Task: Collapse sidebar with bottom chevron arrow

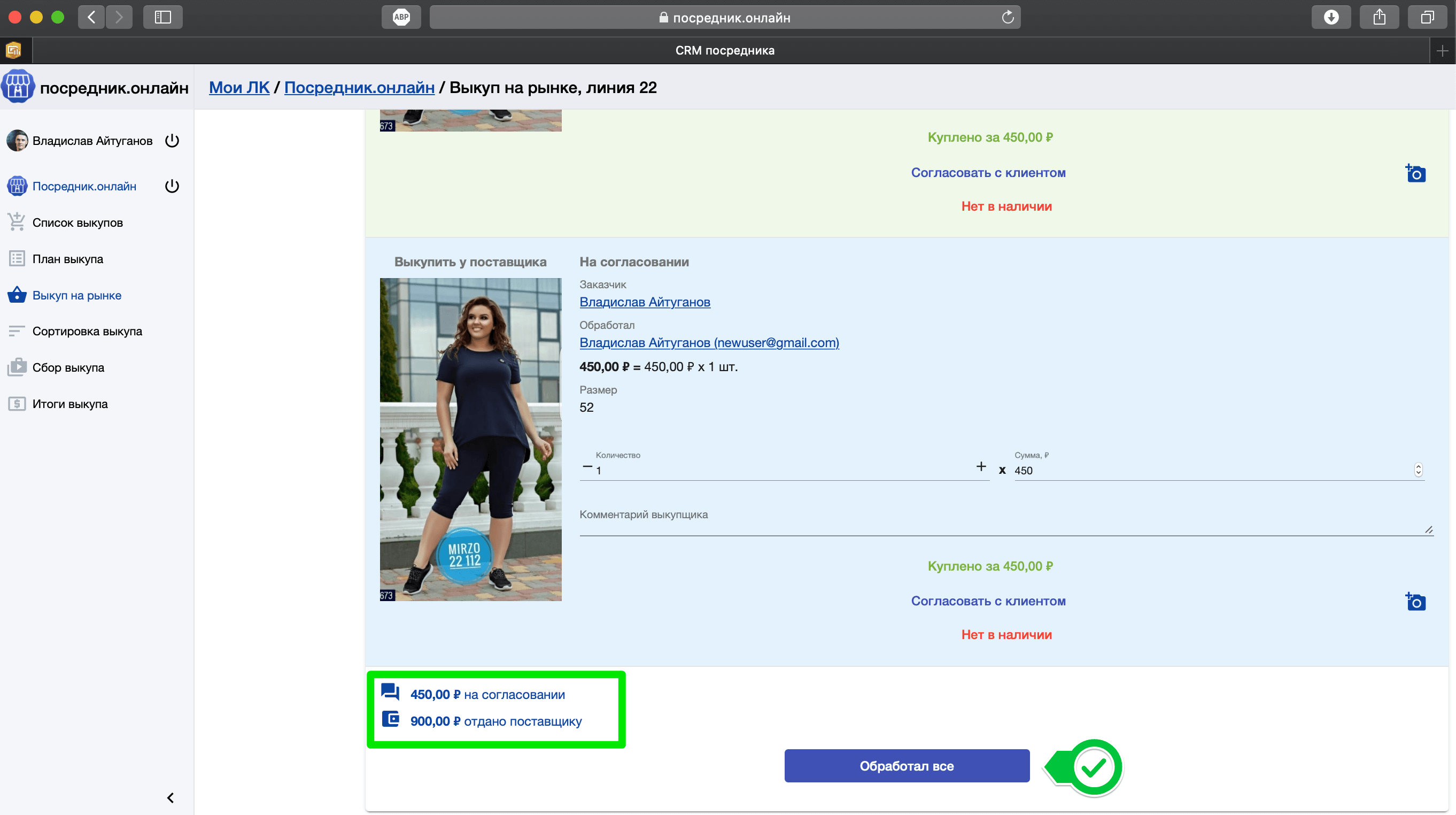Action: [170, 797]
